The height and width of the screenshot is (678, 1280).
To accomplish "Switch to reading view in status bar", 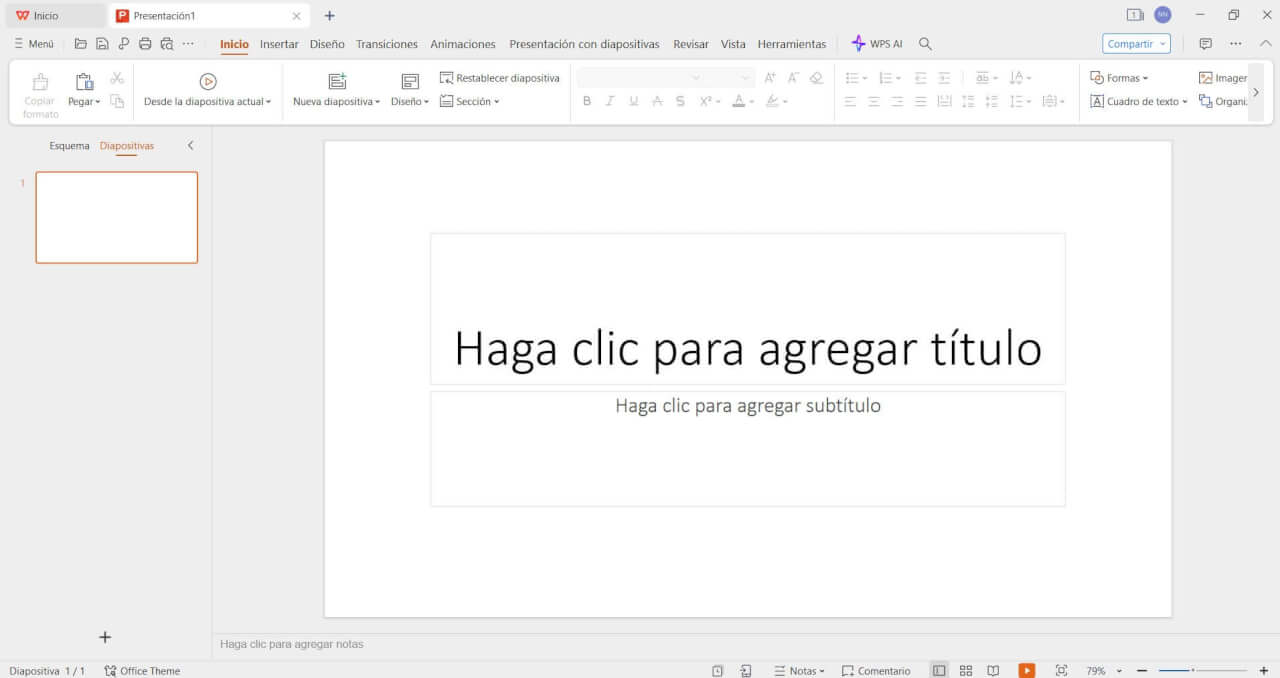I will [993, 670].
